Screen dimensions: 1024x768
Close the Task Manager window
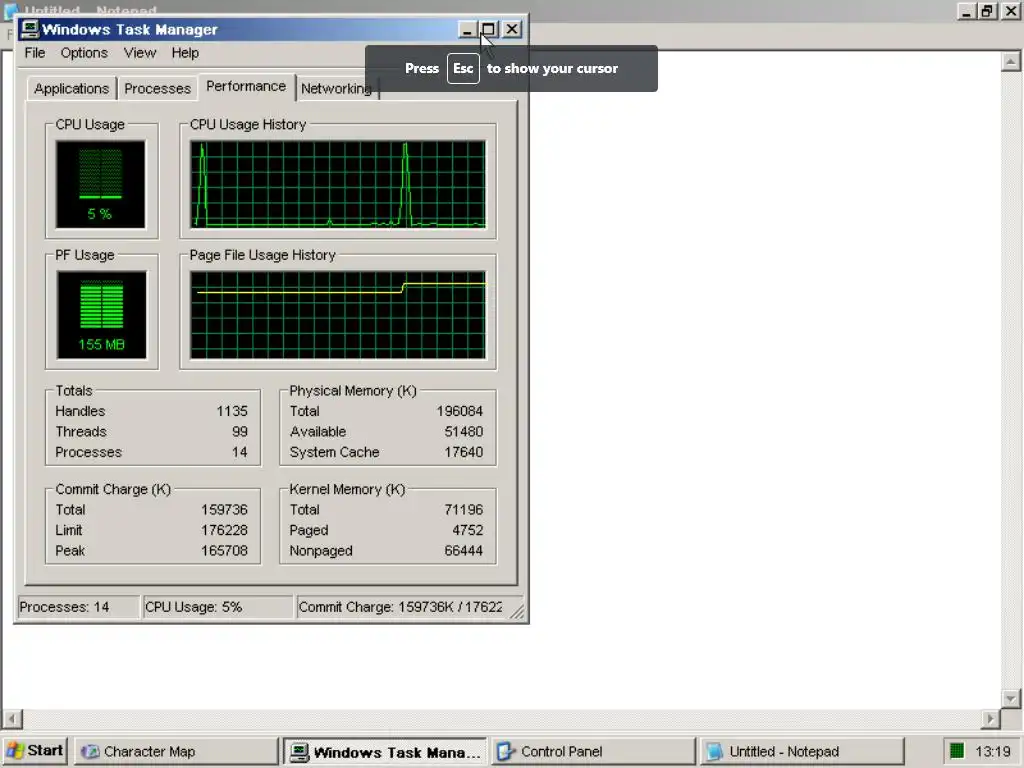pos(512,29)
